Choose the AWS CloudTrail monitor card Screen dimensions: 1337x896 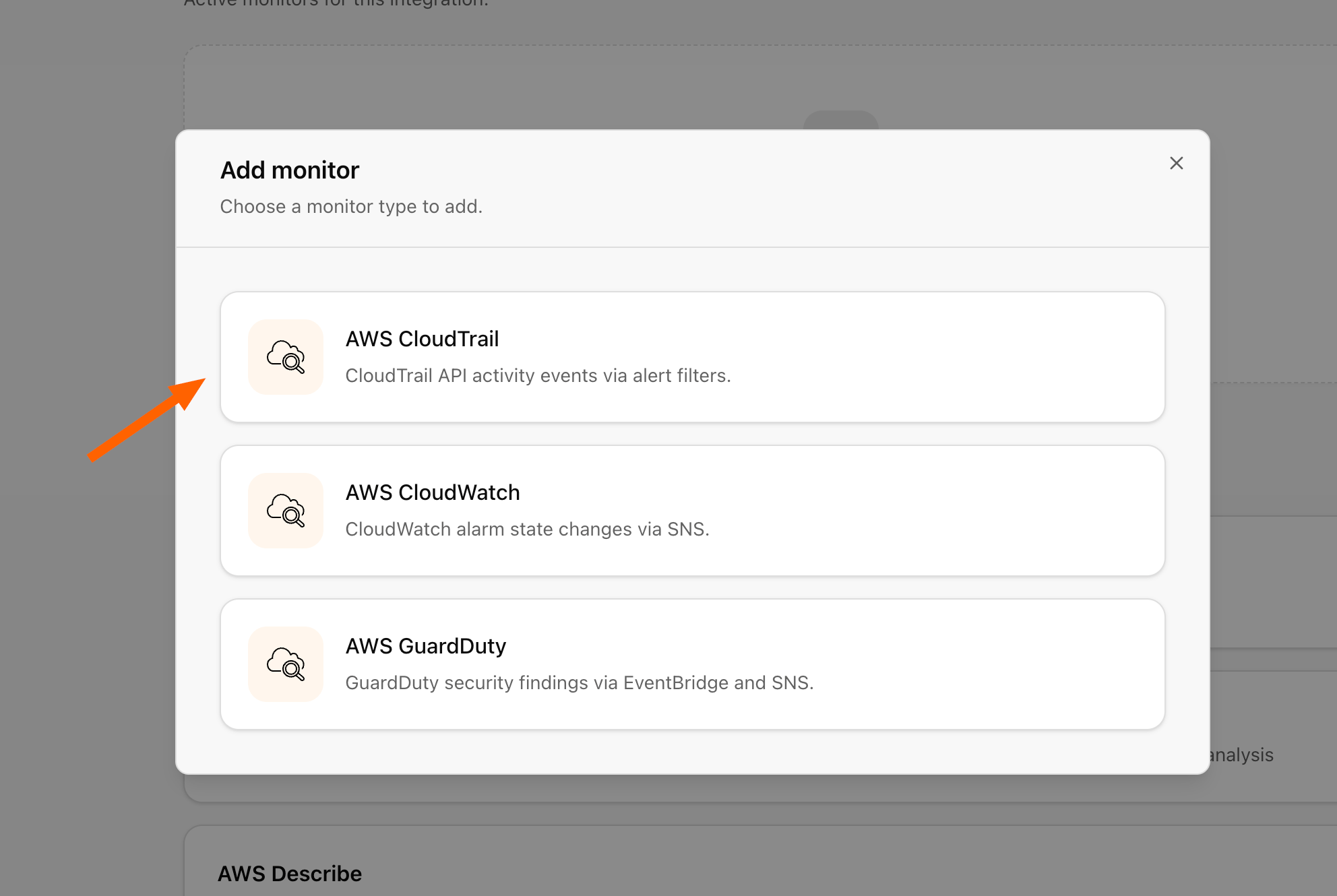click(x=693, y=357)
